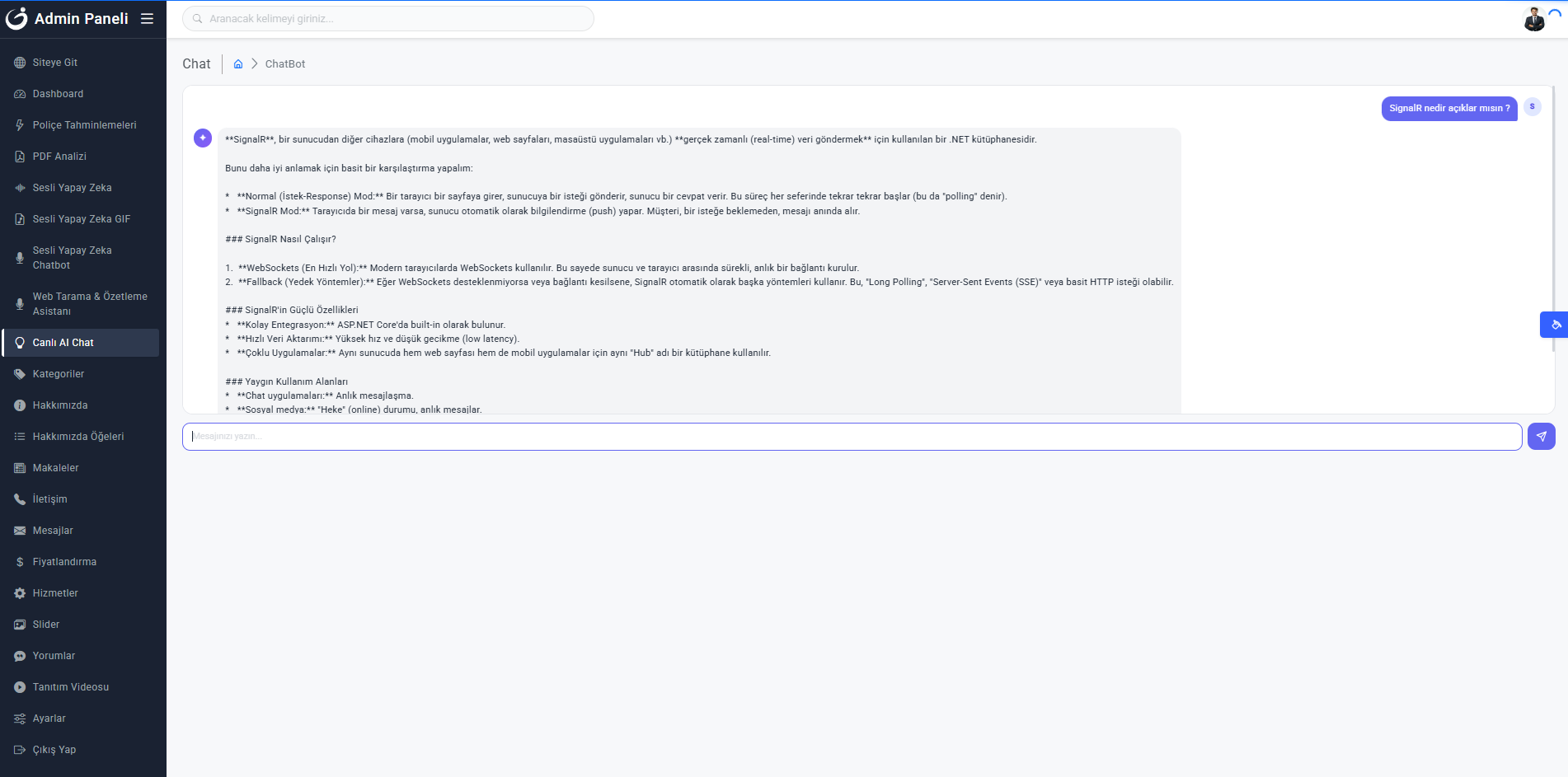The width and height of the screenshot is (1568, 777).
Task: Click the '### Yaygın Kullanım Alanları' line
Action: click(286, 381)
